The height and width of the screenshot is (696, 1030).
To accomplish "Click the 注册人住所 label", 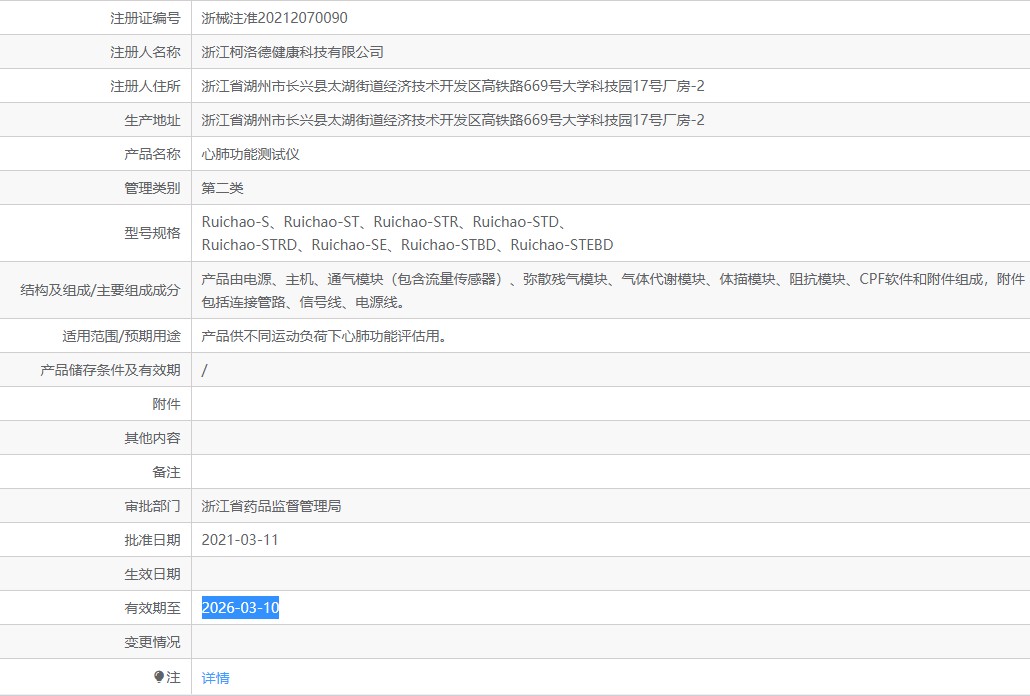I will tap(145, 86).
